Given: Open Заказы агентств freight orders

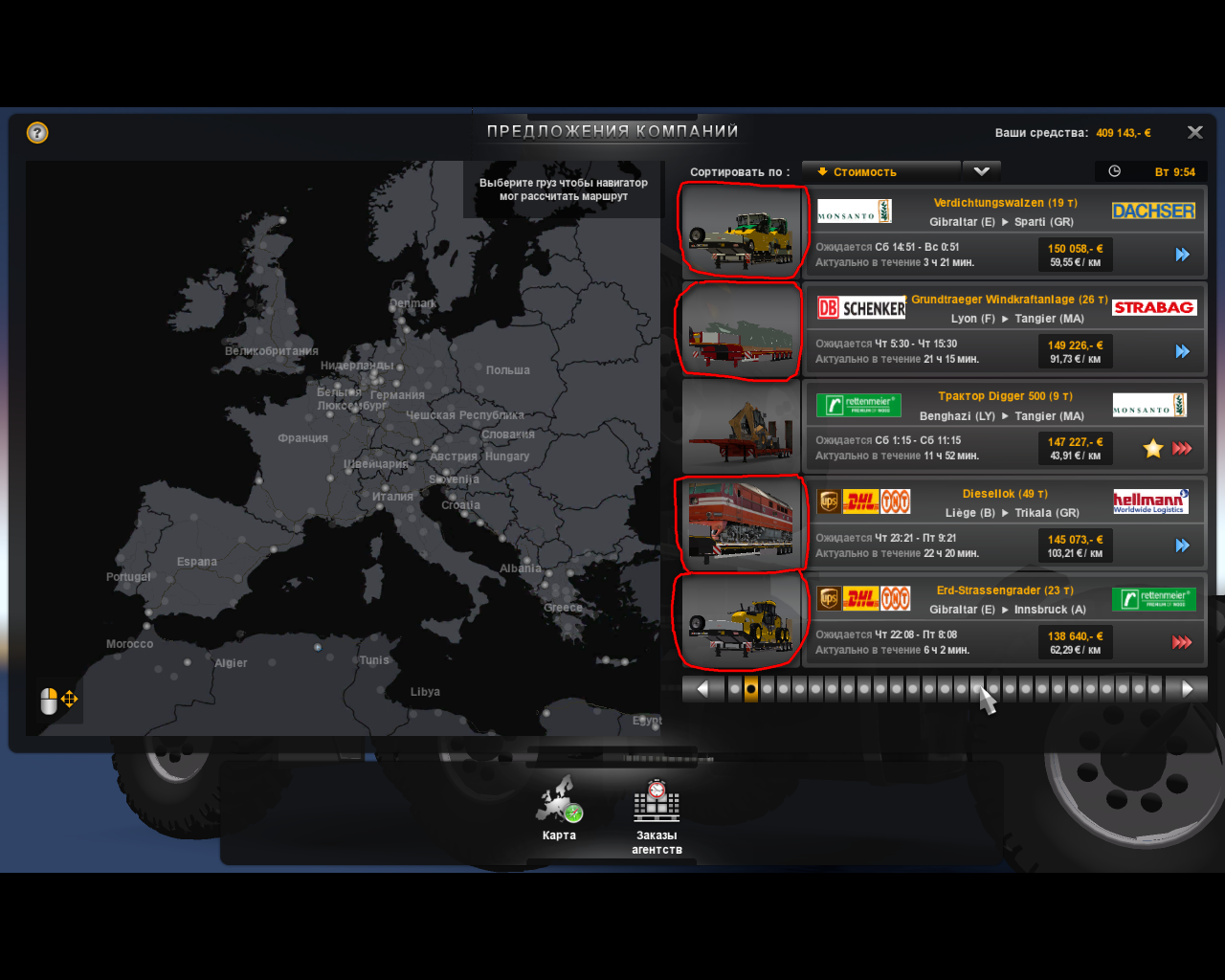Looking at the screenshot, I should [657, 816].
